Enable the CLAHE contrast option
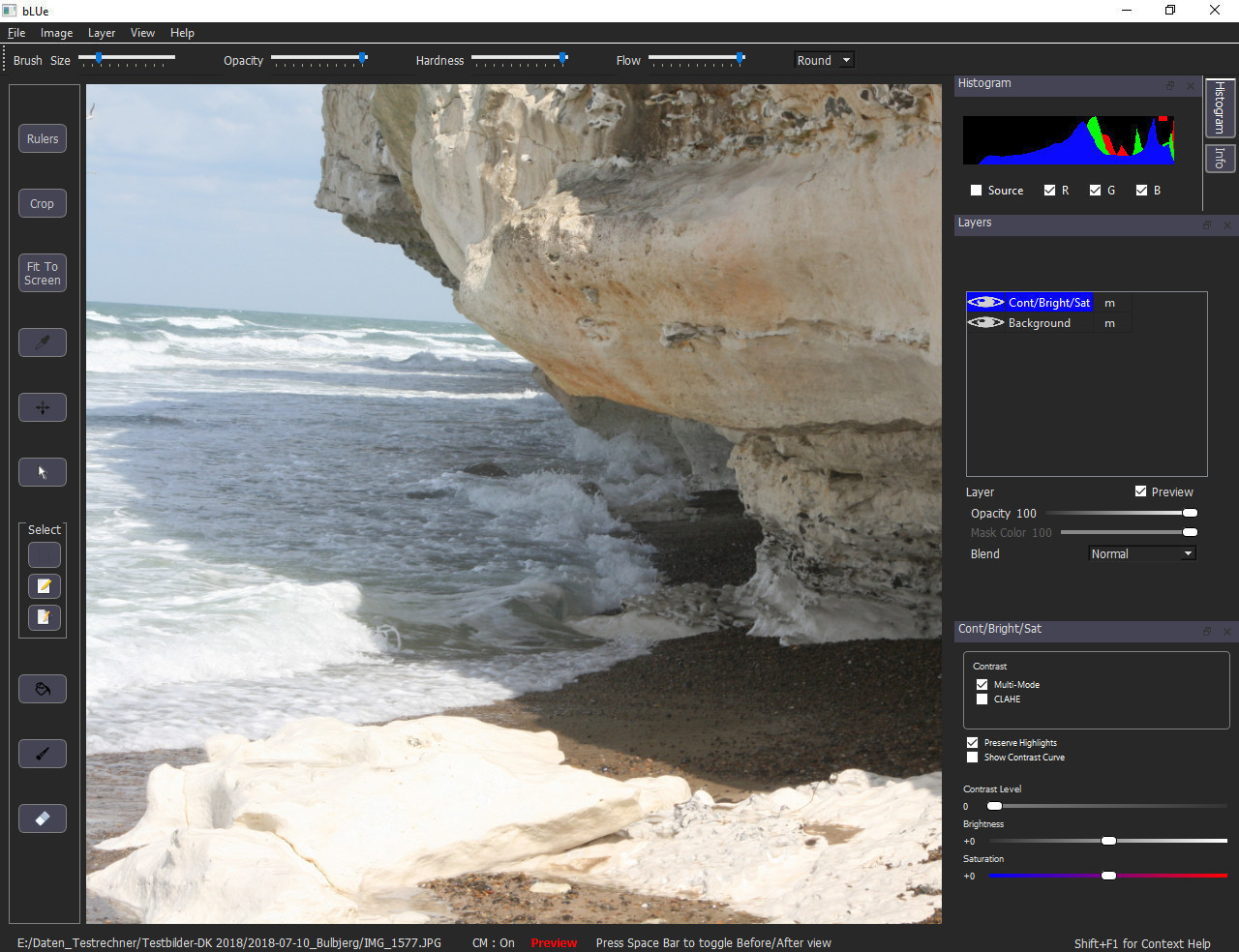The image size is (1239, 952). coord(982,699)
